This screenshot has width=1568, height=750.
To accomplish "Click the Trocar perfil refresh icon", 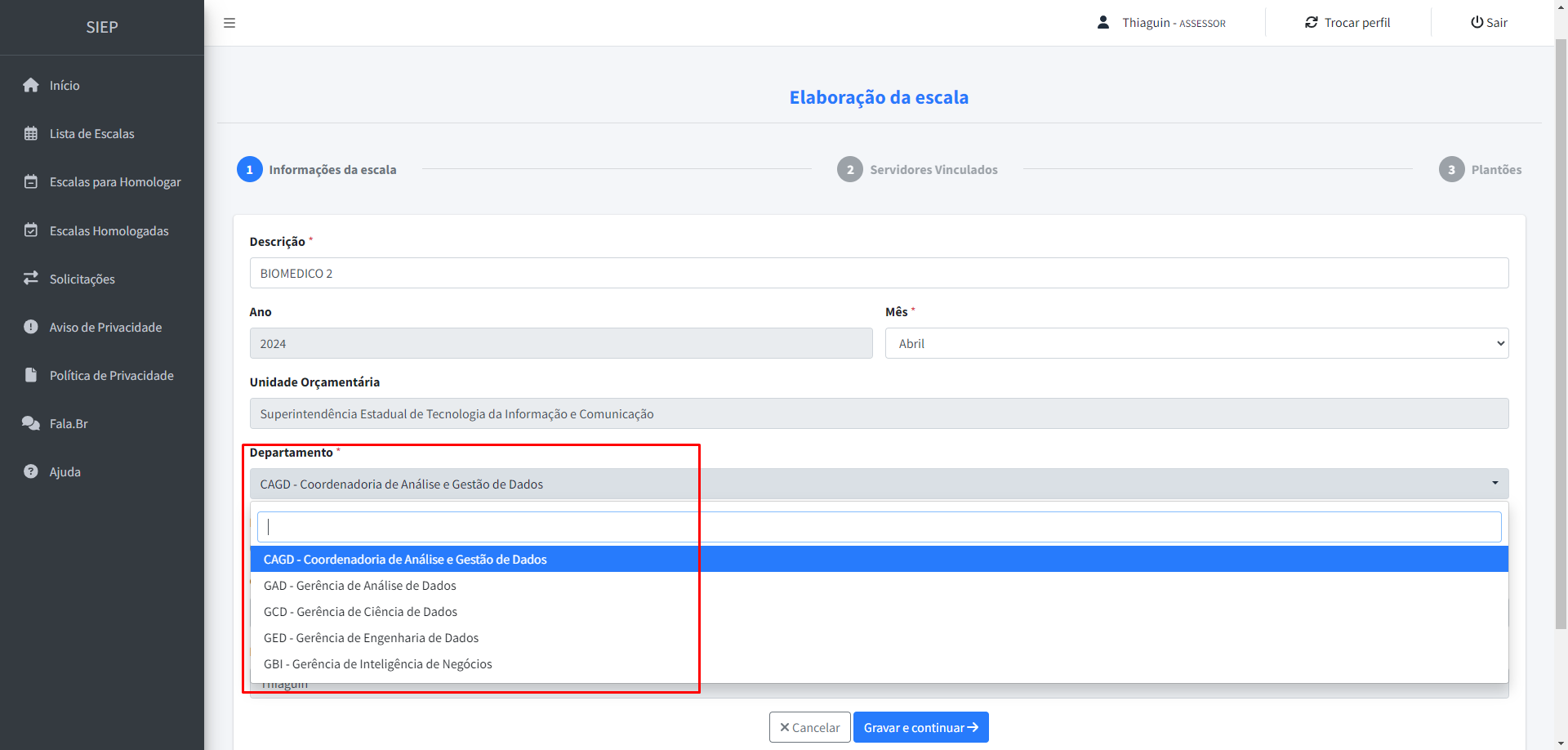I will click(x=1312, y=22).
